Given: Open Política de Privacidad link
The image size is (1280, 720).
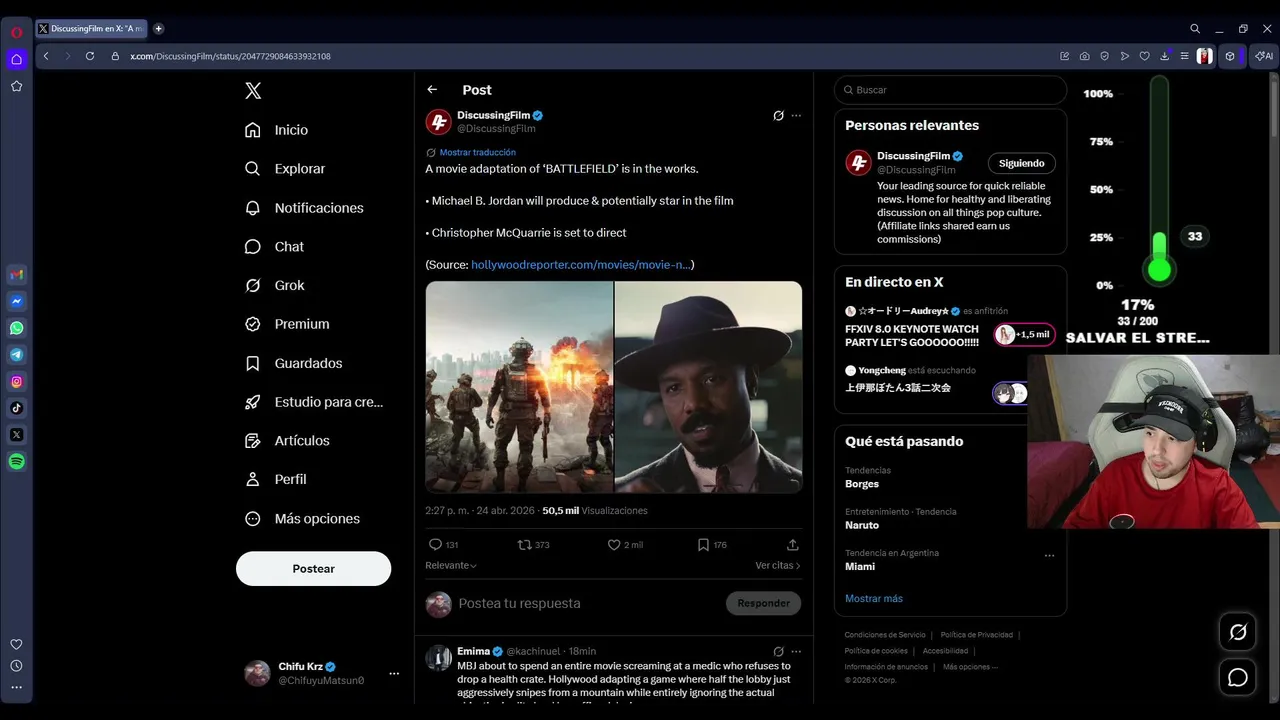Looking at the screenshot, I should click(x=977, y=635).
